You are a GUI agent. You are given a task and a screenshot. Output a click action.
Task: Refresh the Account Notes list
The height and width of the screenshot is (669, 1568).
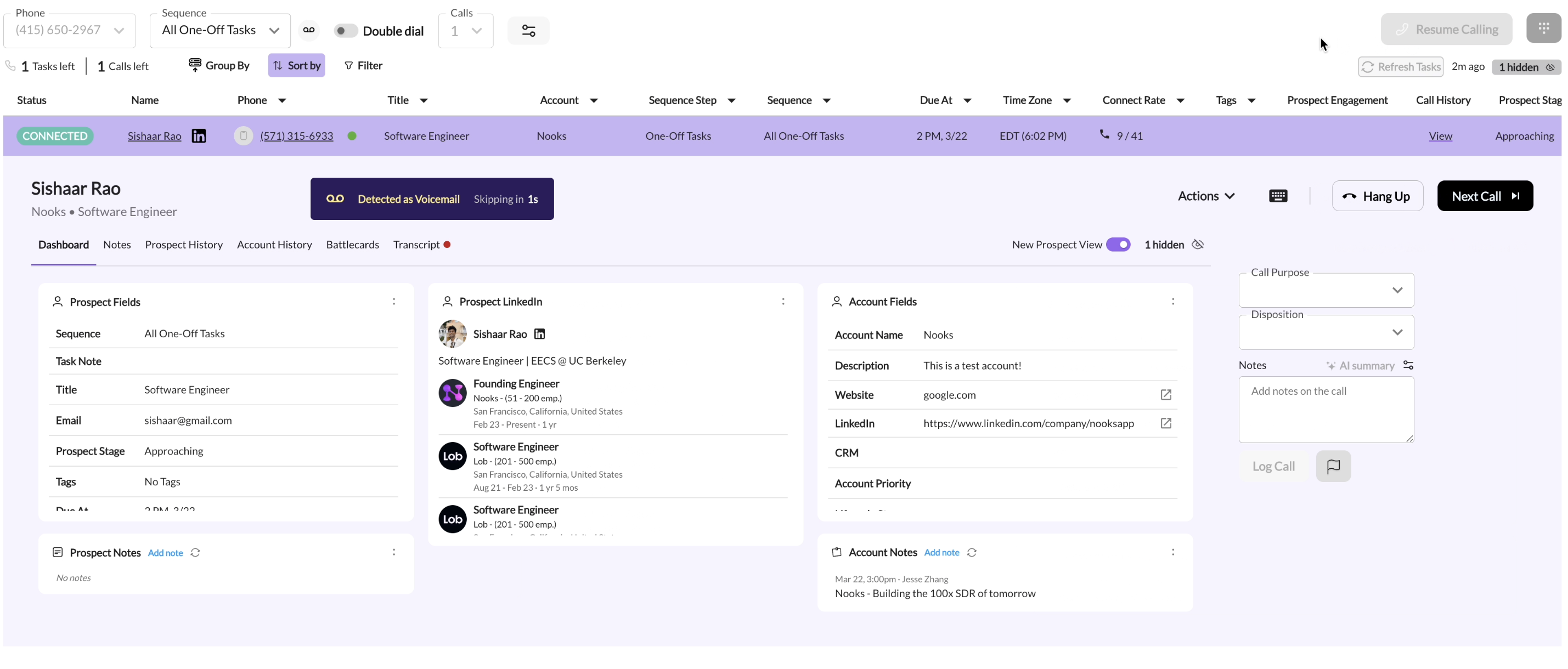972,552
